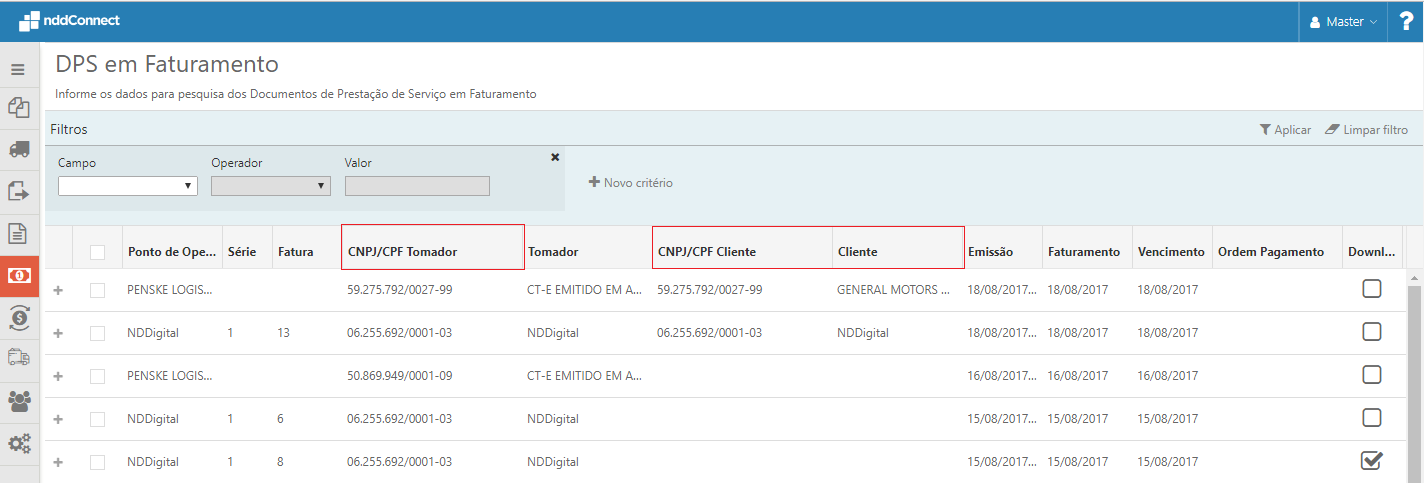Sort by Vencimento column header
This screenshot has width=1424, height=488.
pos(1170,252)
